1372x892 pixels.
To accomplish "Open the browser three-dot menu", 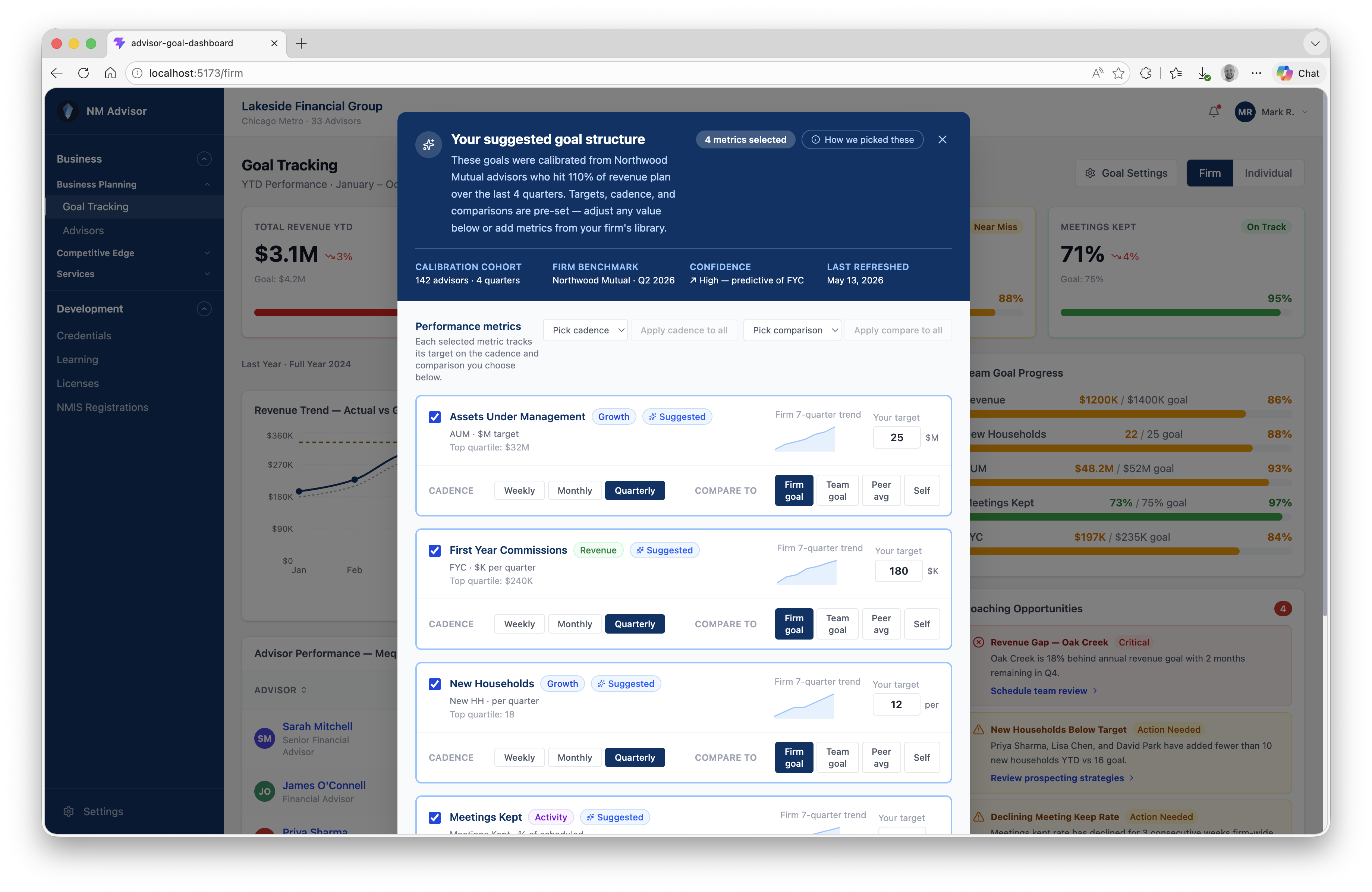I will click(x=1256, y=73).
